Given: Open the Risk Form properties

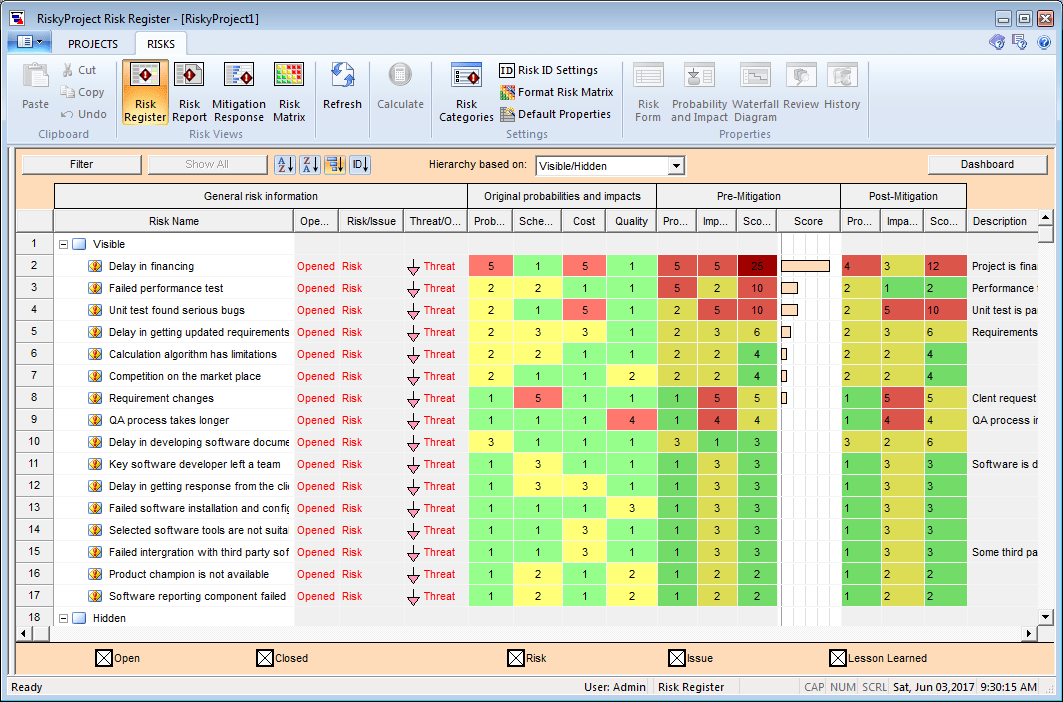Looking at the screenshot, I should pyautogui.click(x=648, y=92).
